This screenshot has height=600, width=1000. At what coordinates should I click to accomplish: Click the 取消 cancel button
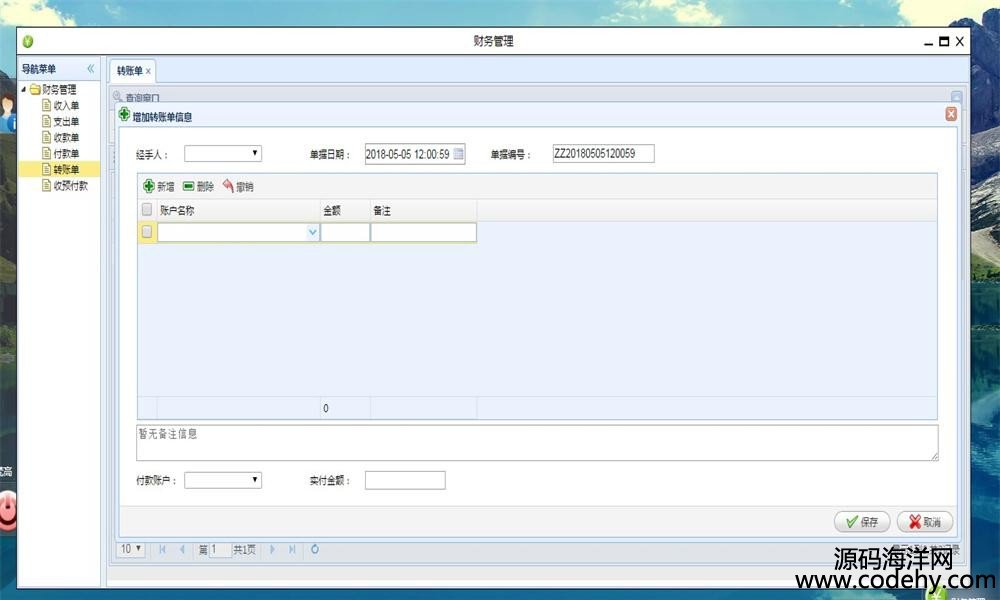pos(924,522)
